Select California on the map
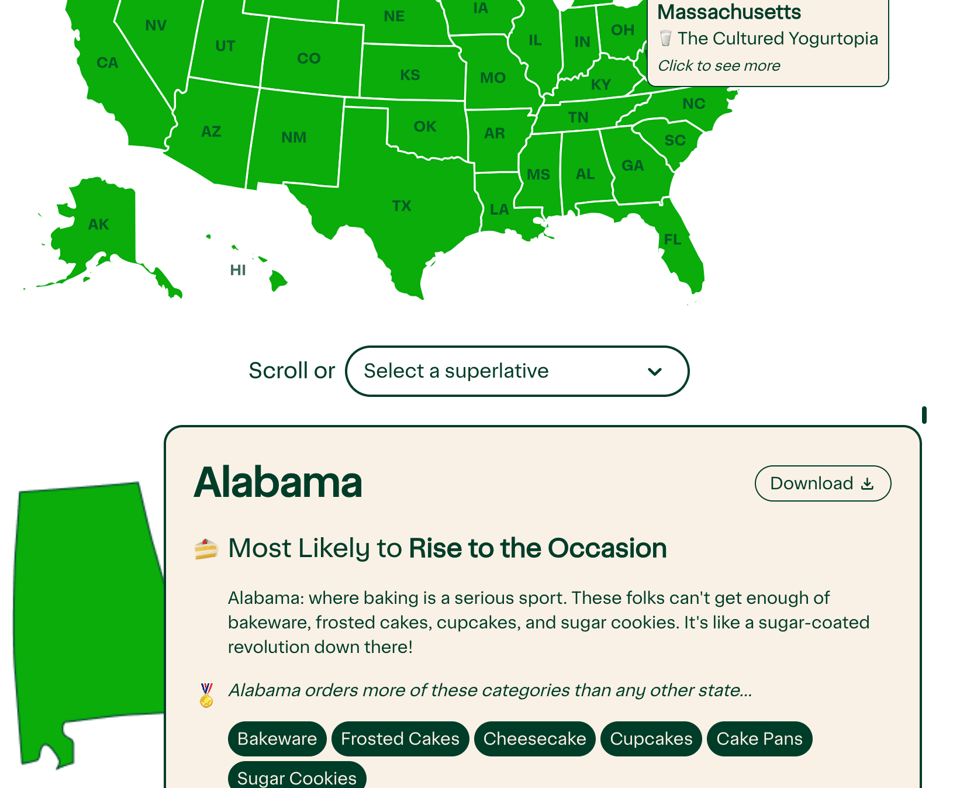The image size is (960, 788). 107,63
